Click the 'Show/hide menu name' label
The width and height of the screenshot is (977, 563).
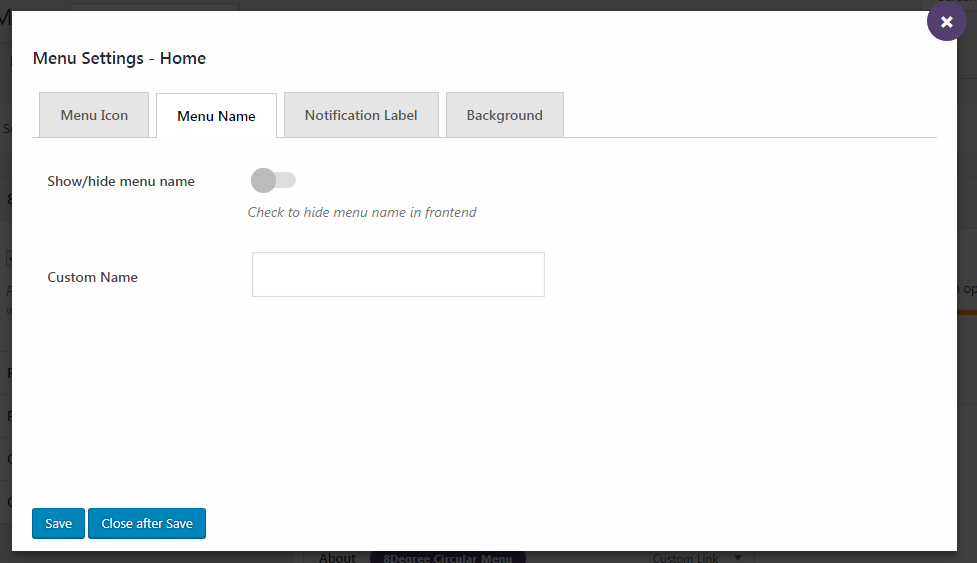pos(121,181)
